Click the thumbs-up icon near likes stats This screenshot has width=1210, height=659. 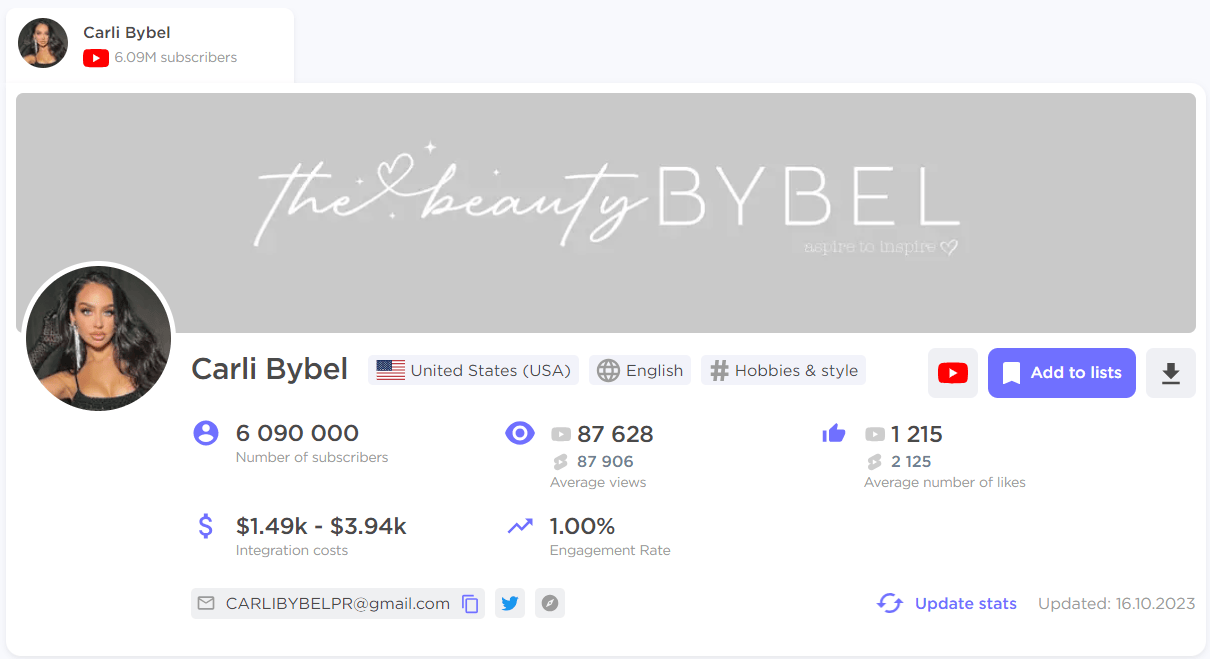835,433
